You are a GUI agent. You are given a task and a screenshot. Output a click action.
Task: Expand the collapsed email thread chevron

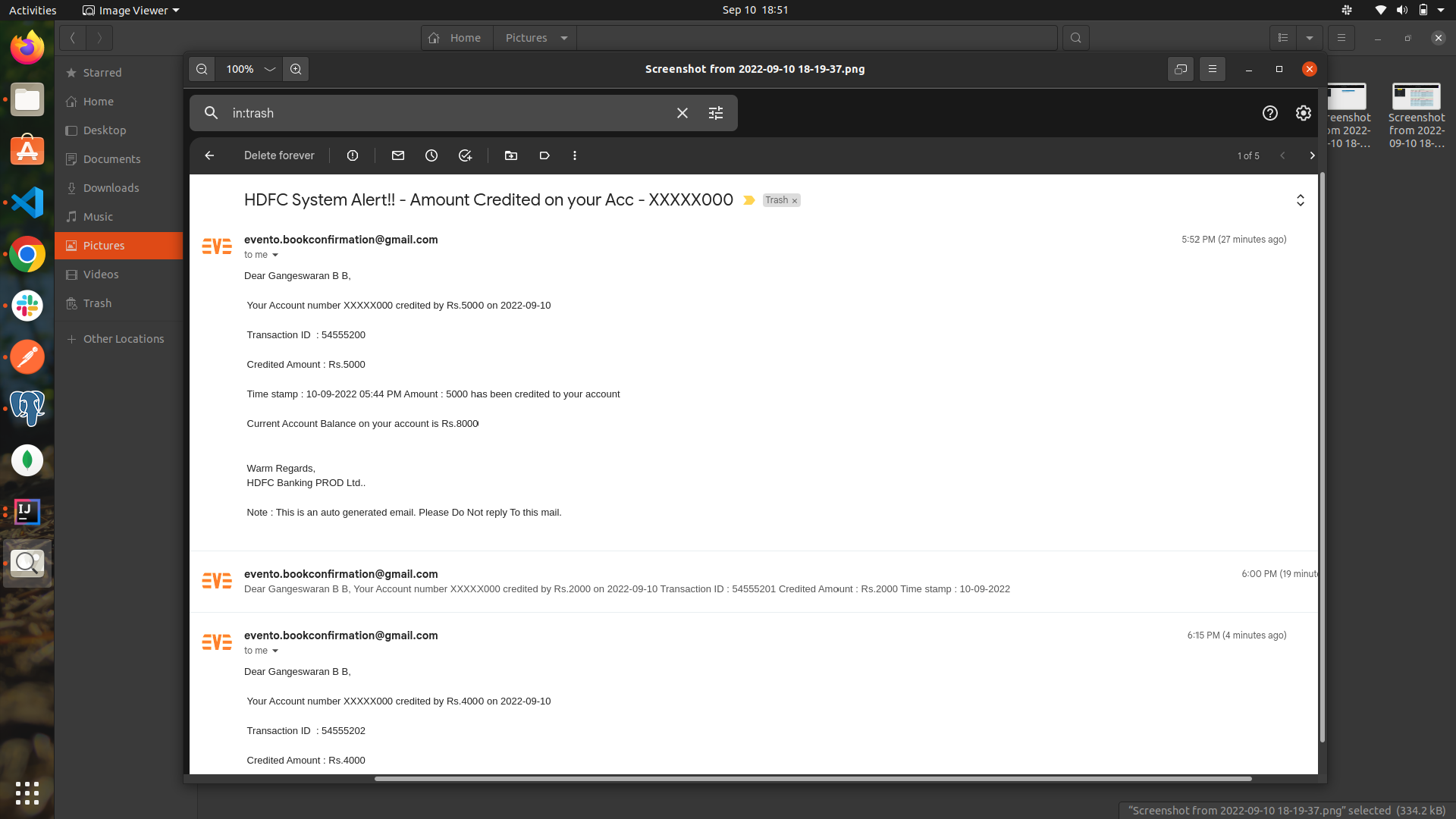[x=1300, y=199]
